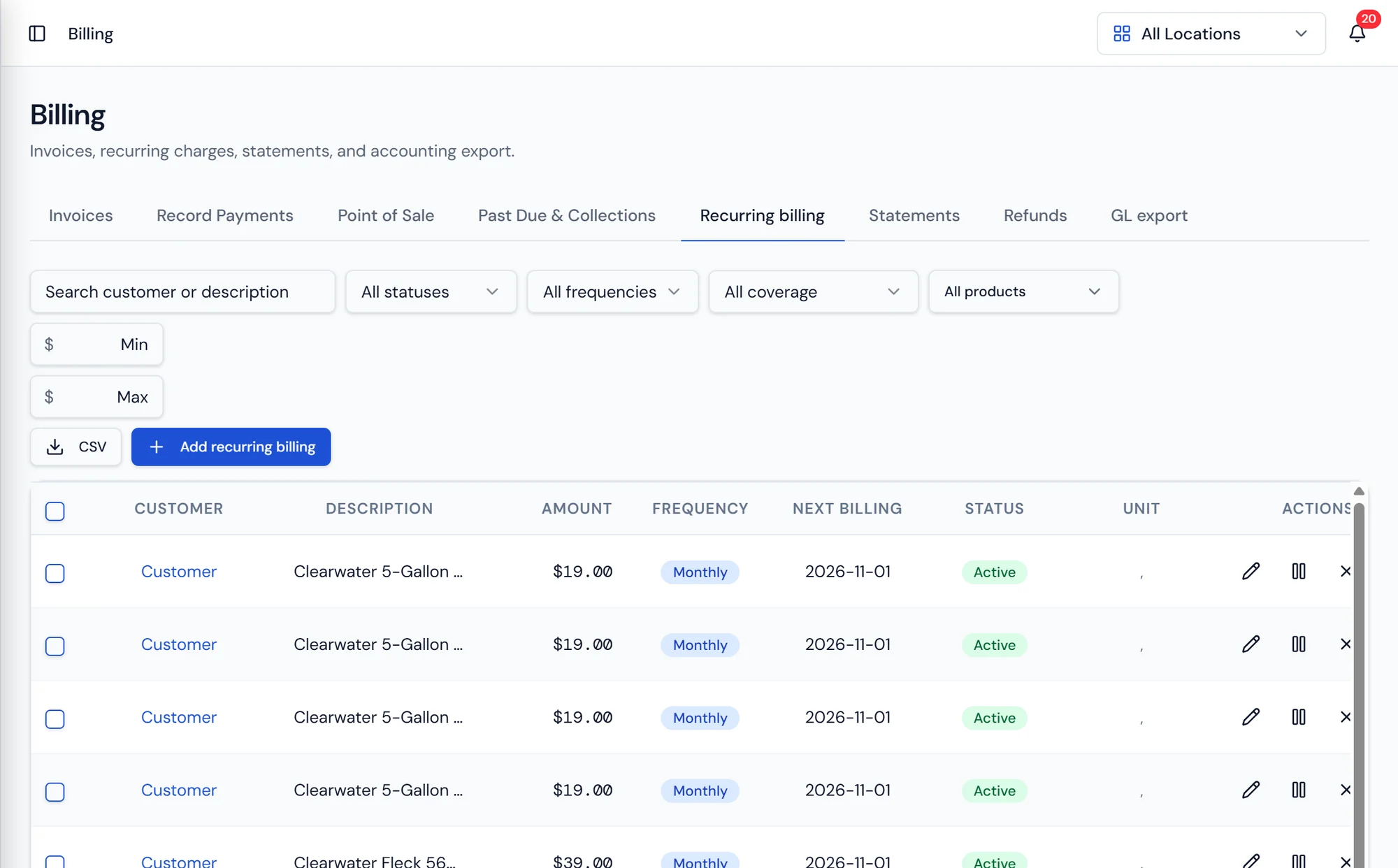
Task: Cancel the fourth Clearwater 5-Gallon billing
Action: click(1345, 790)
